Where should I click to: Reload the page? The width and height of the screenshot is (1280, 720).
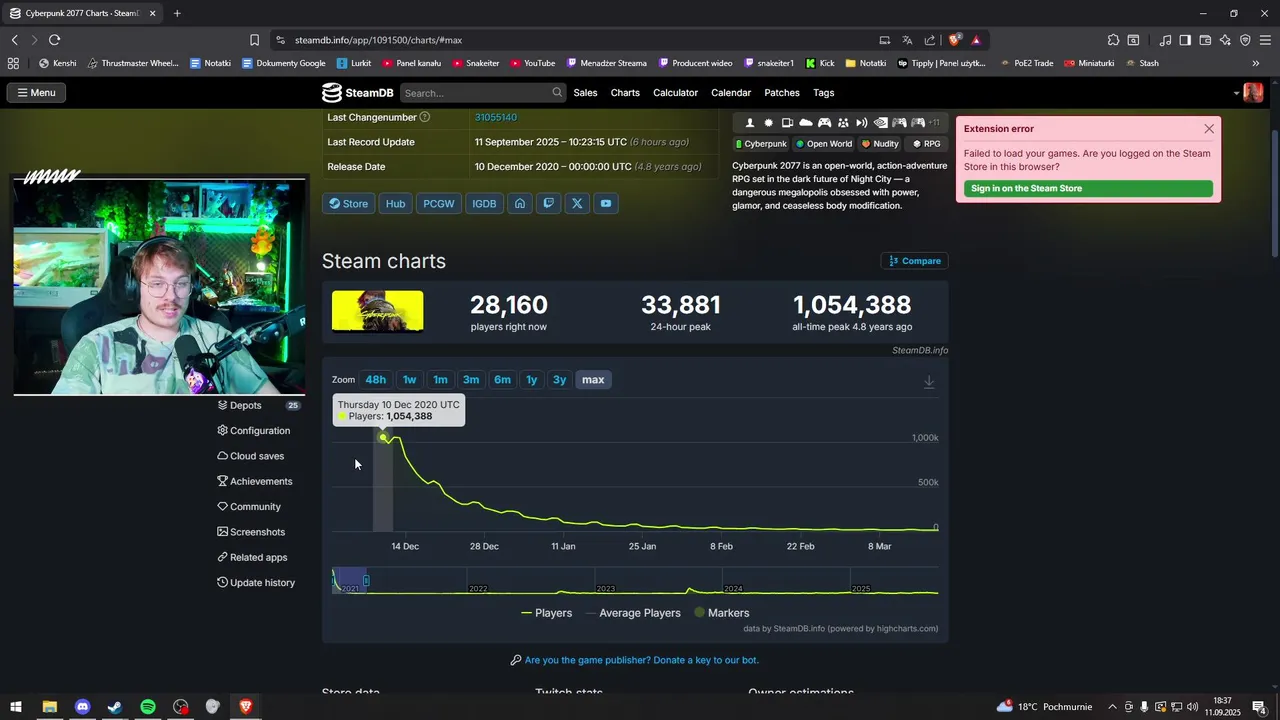[x=54, y=40]
